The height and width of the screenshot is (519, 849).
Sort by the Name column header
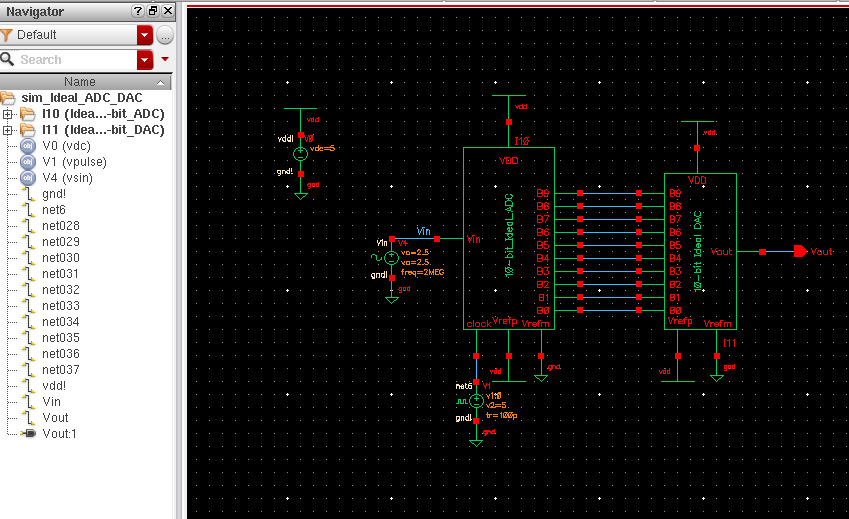(80, 82)
